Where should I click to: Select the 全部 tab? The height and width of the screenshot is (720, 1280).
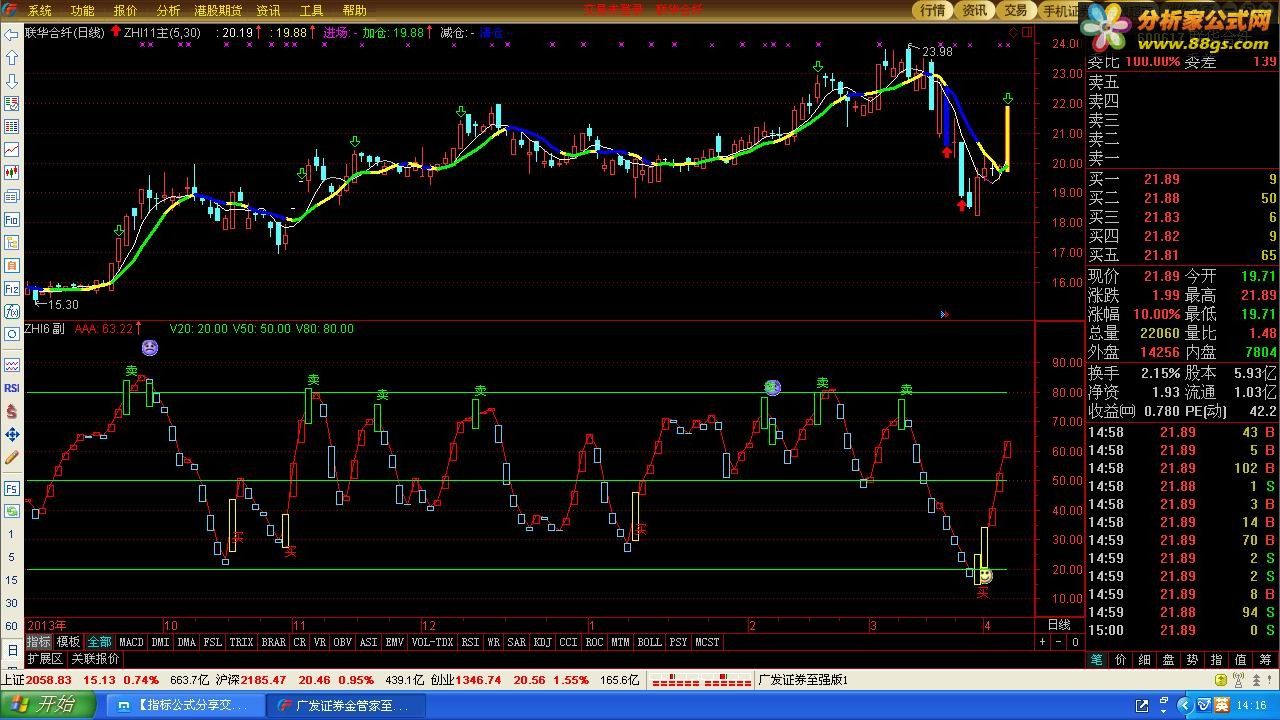pos(99,642)
